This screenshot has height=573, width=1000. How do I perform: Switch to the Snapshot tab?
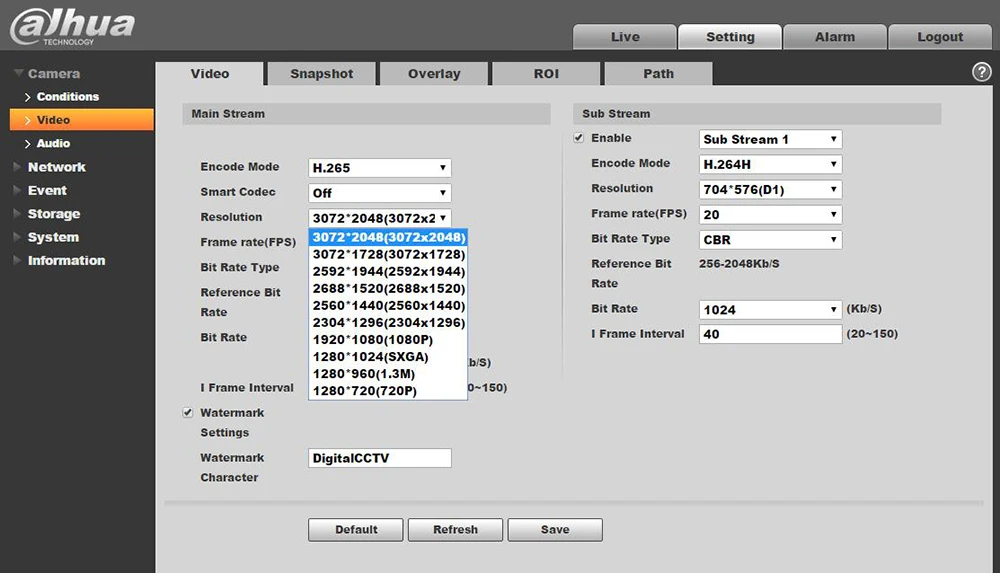tap(321, 73)
